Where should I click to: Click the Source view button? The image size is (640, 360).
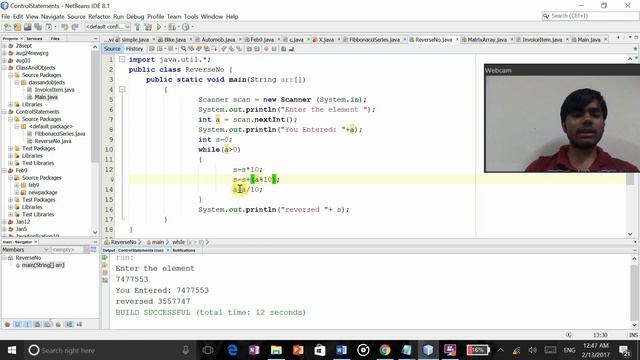(x=112, y=49)
